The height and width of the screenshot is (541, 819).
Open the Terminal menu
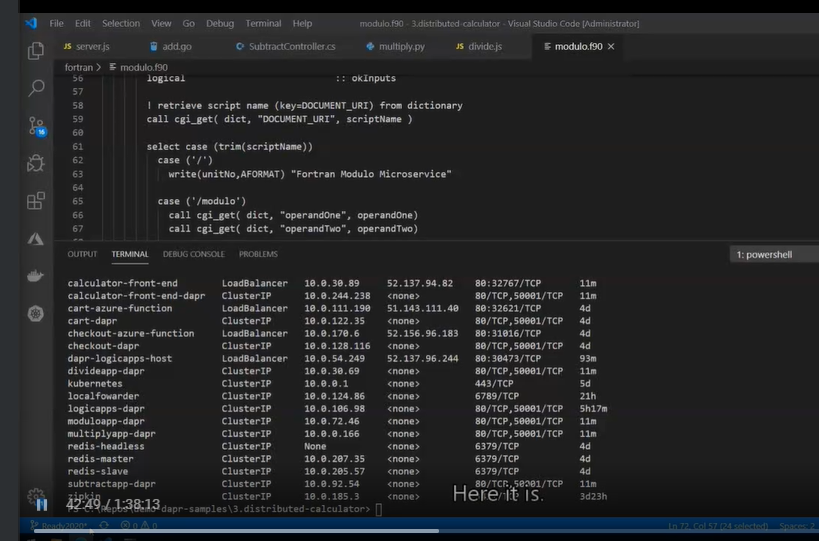[263, 23]
